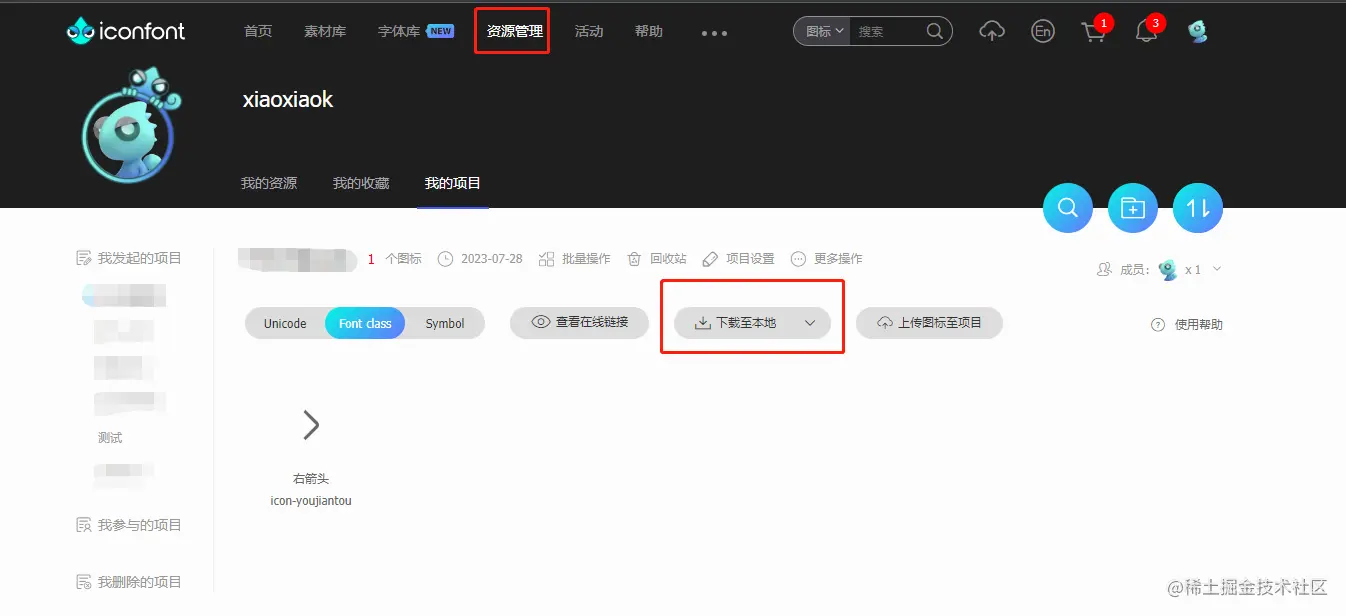The width and height of the screenshot is (1346, 616).
Task: Click the 2023-07-28 date text
Action: coord(492,259)
